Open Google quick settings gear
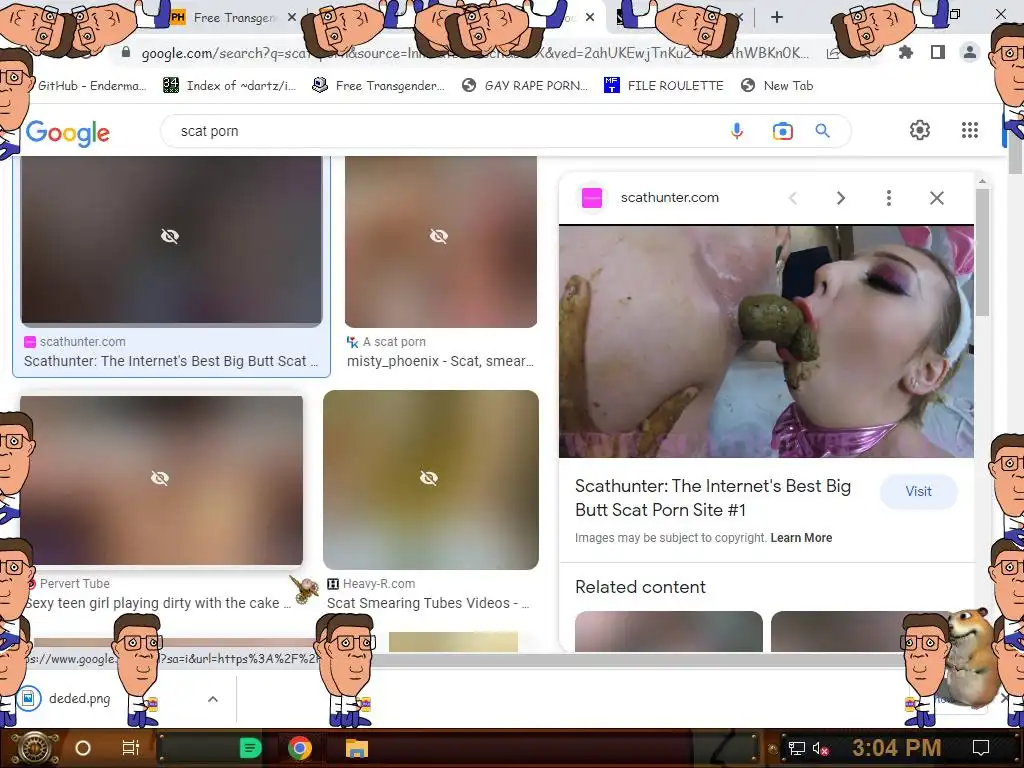Viewport: 1024px width, 768px height. (920, 130)
